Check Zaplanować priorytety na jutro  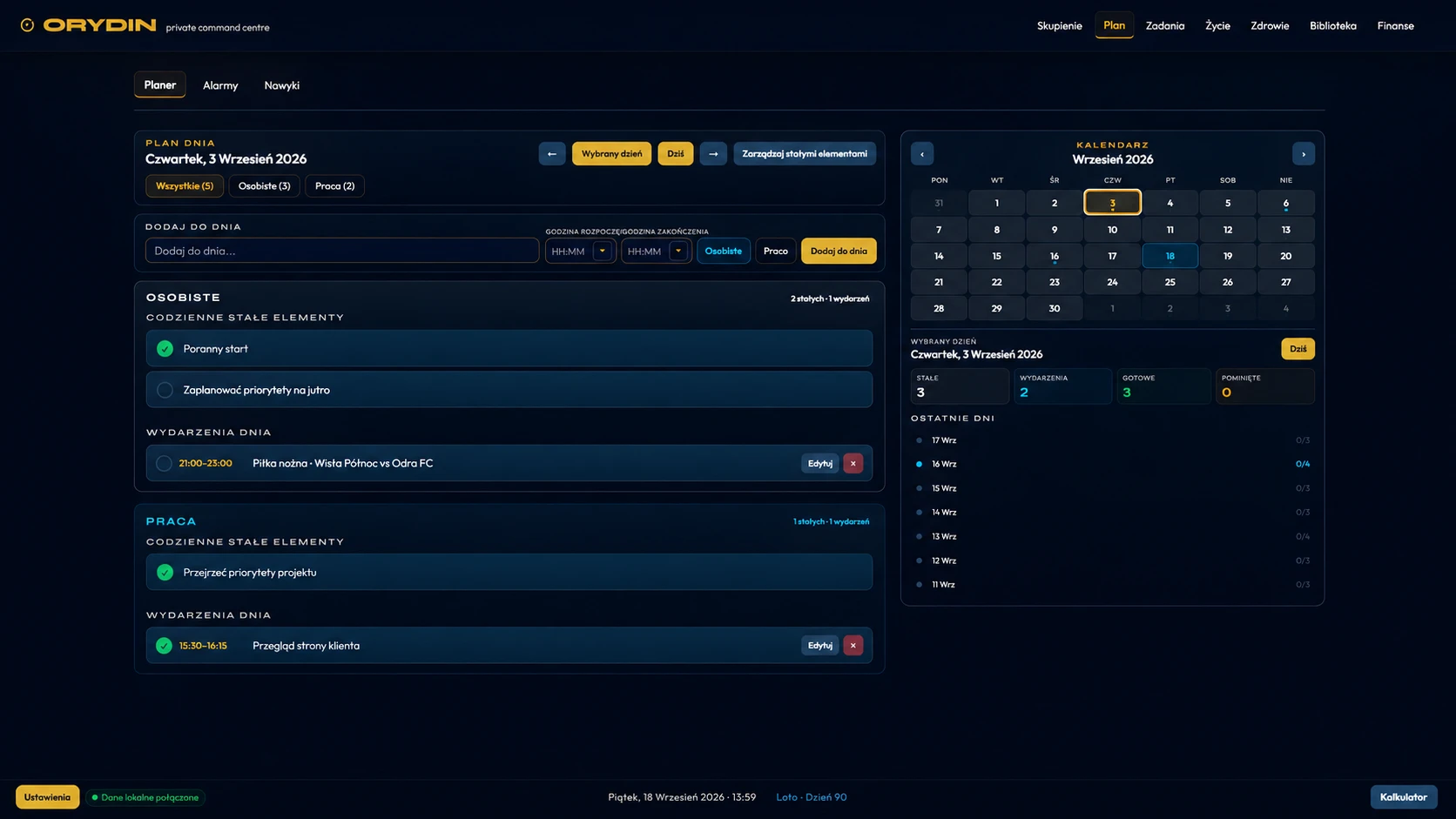165,390
